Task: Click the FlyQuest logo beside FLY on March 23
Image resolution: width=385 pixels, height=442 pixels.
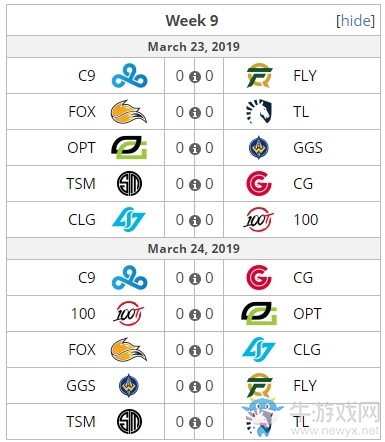Action: click(x=259, y=76)
